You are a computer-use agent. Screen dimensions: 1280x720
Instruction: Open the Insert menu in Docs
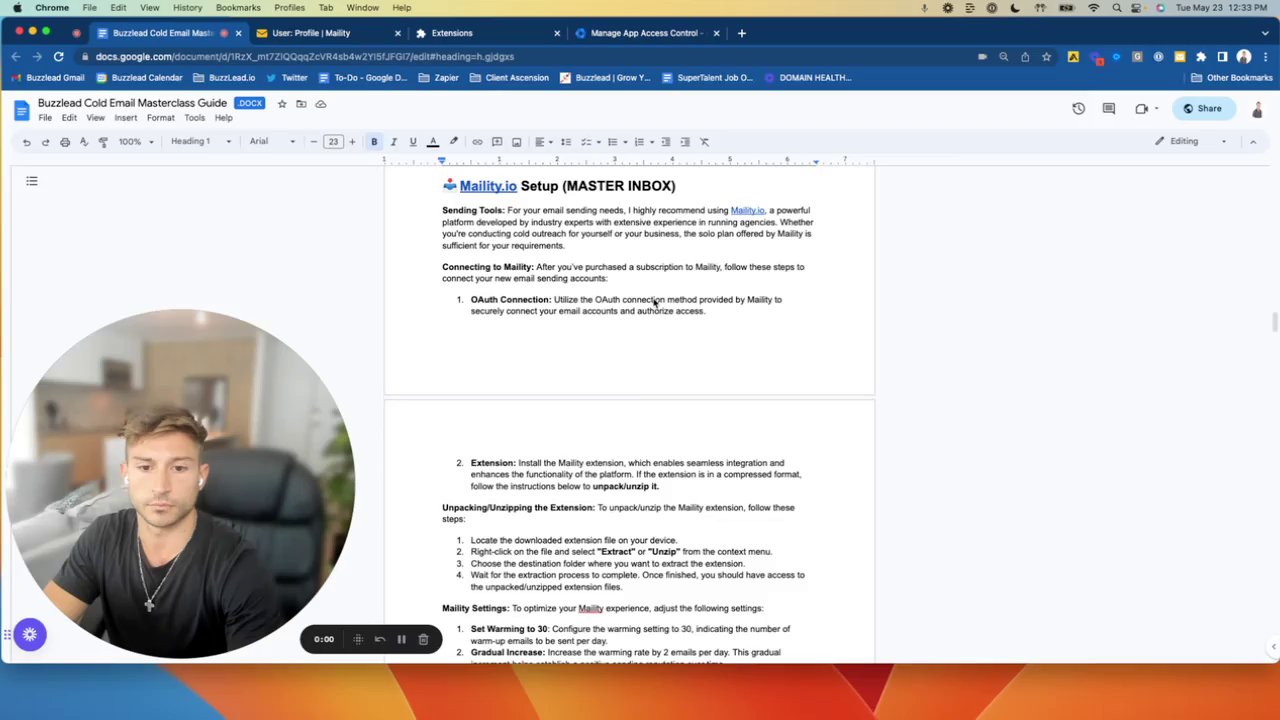pos(125,118)
